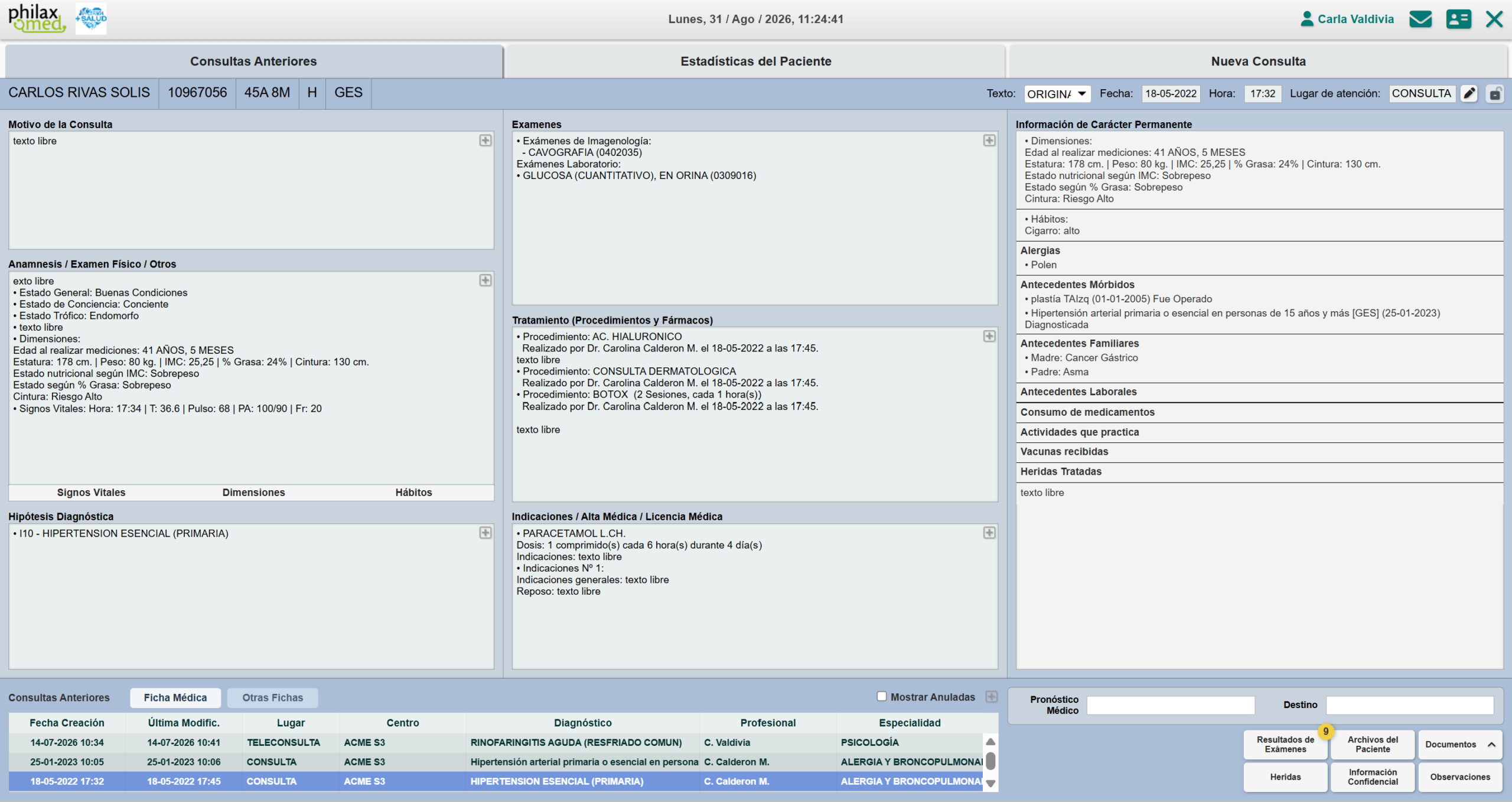Open Archivos del Paciente
The height and width of the screenshot is (802, 1512).
tap(1373, 744)
